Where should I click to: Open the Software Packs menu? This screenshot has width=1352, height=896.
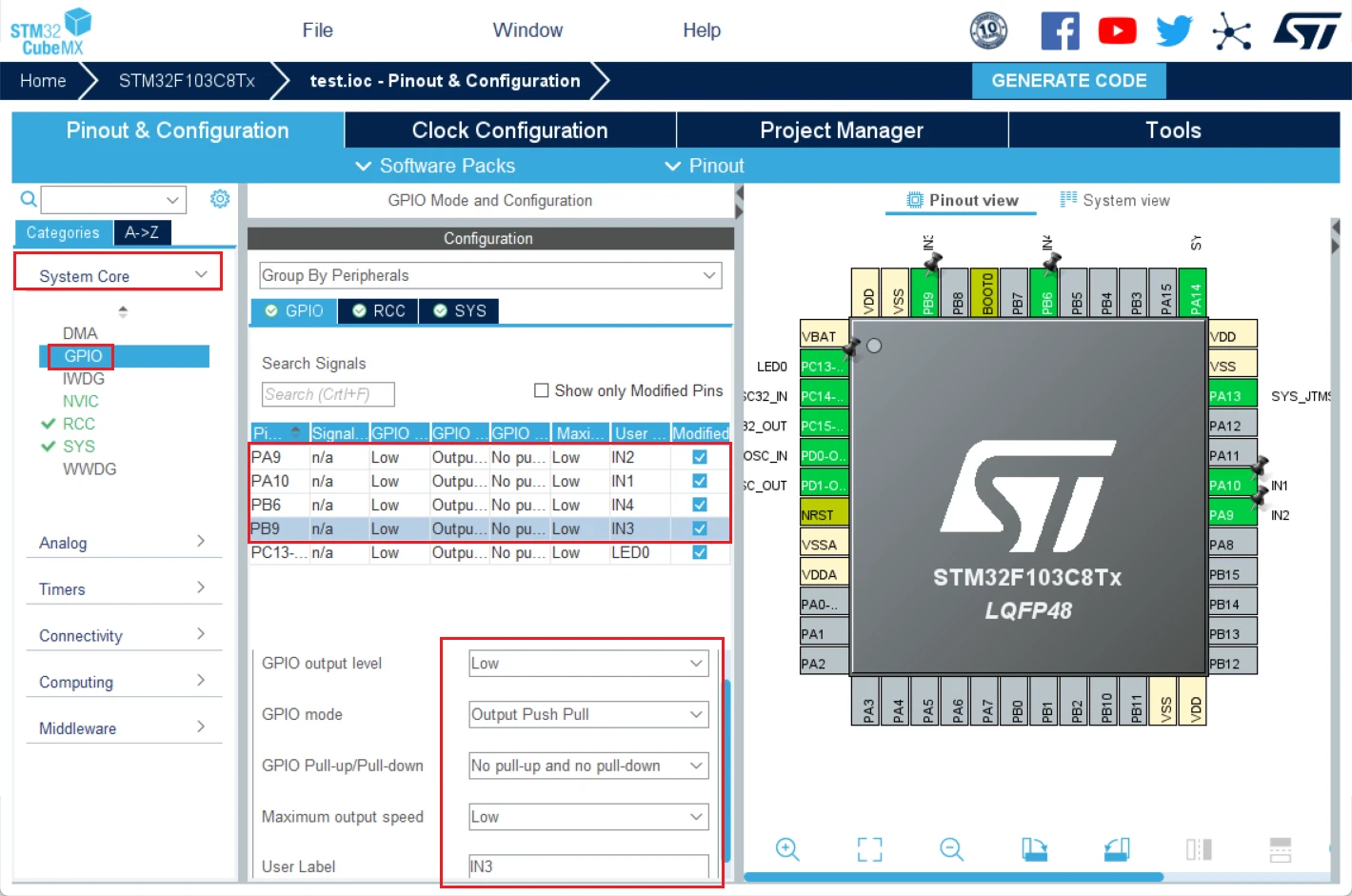(x=435, y=166)
